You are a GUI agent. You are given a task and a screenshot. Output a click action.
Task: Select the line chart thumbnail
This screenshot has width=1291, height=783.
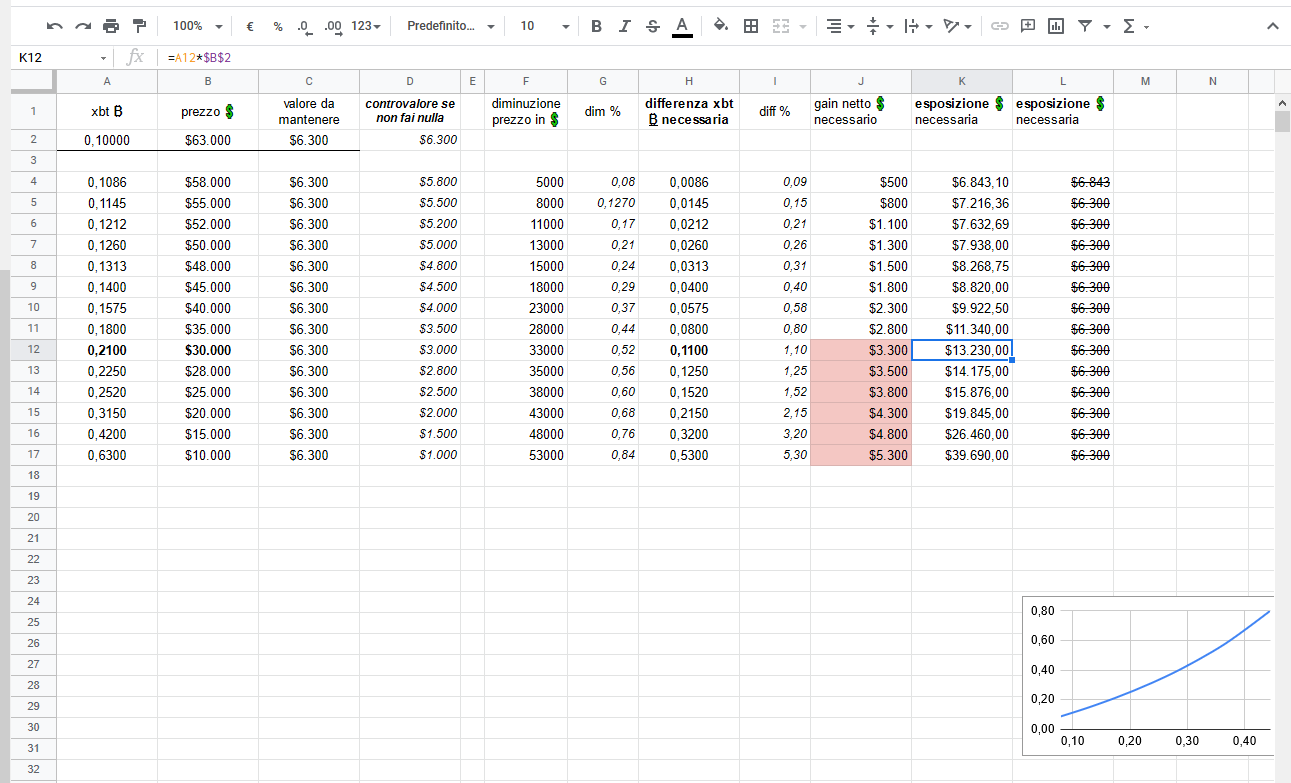tap(1148, 676)
